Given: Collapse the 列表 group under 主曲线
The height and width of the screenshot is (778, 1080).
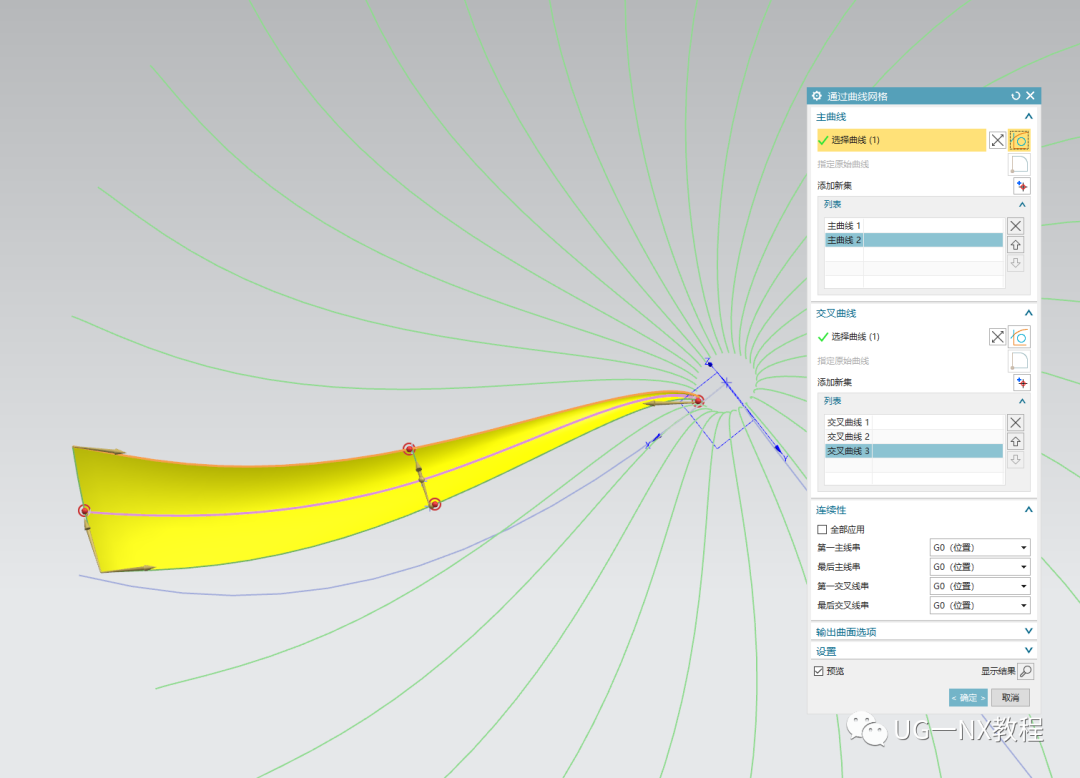Looking at the screenshot, I should click(x=1022, y=204).
